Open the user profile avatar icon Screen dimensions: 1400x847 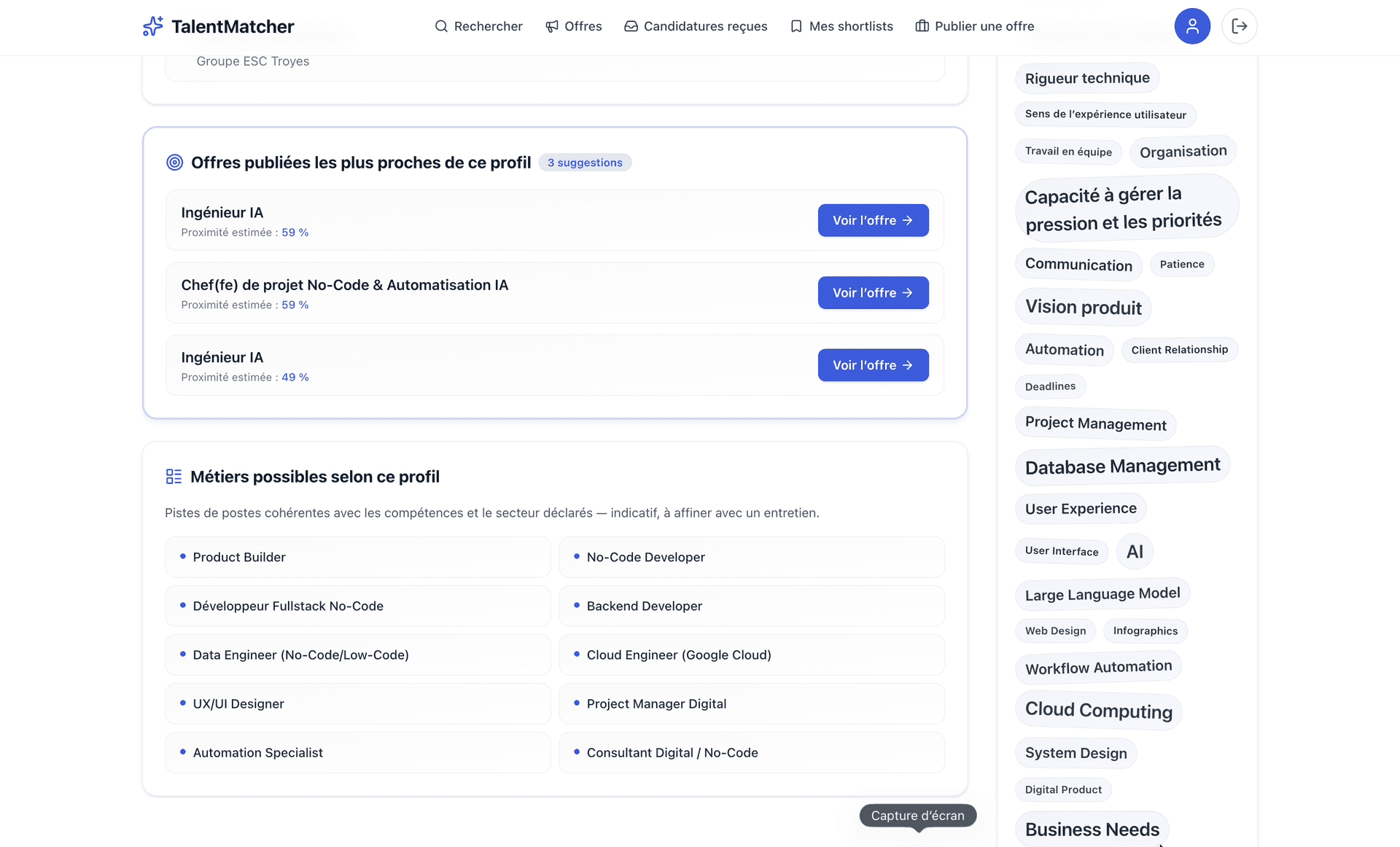(x=1192, y=26)
